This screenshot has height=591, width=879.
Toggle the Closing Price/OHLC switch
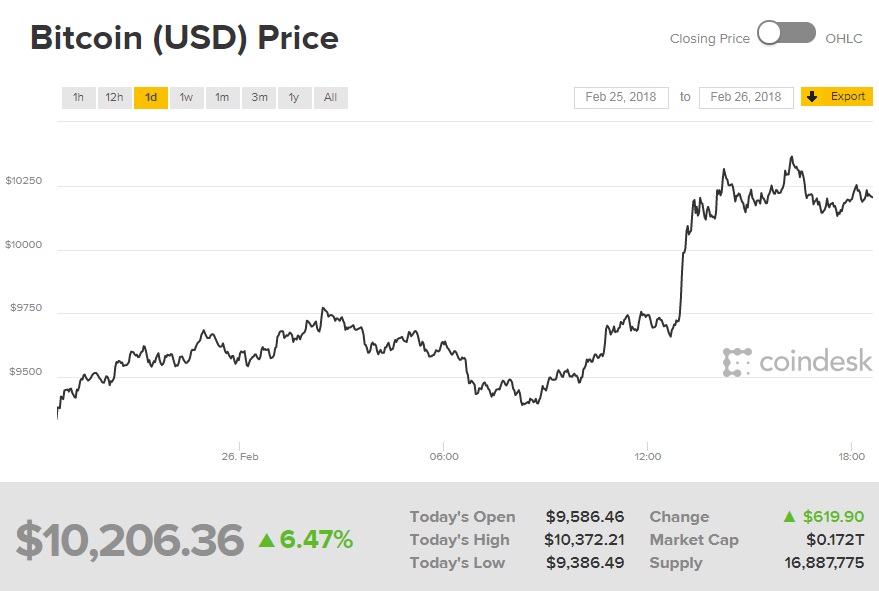[x=786, y=34]
